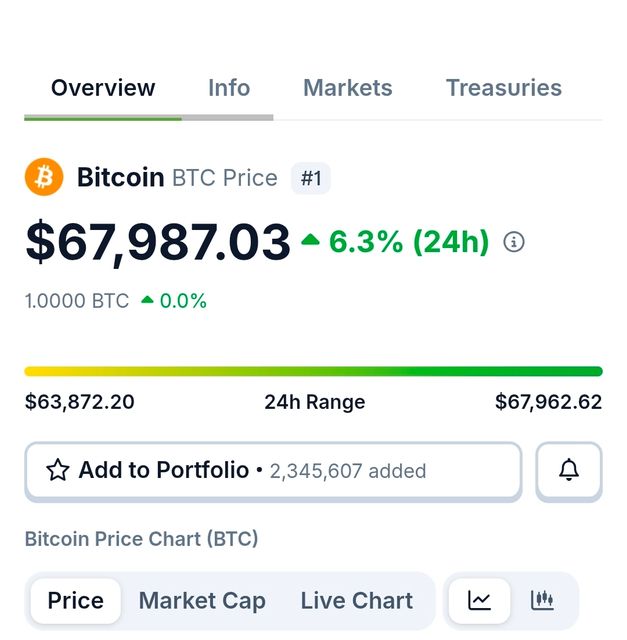Go to the Treasuries tab
Image resolution: width=627 pixels, height=640 pixels.
(x=504, y=88)
